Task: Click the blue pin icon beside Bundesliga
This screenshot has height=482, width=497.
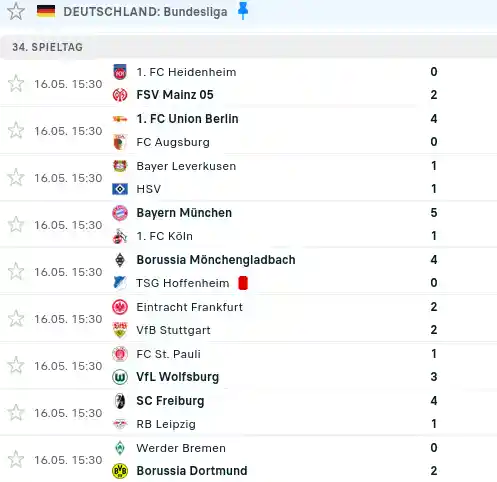Action: point(243,11)
